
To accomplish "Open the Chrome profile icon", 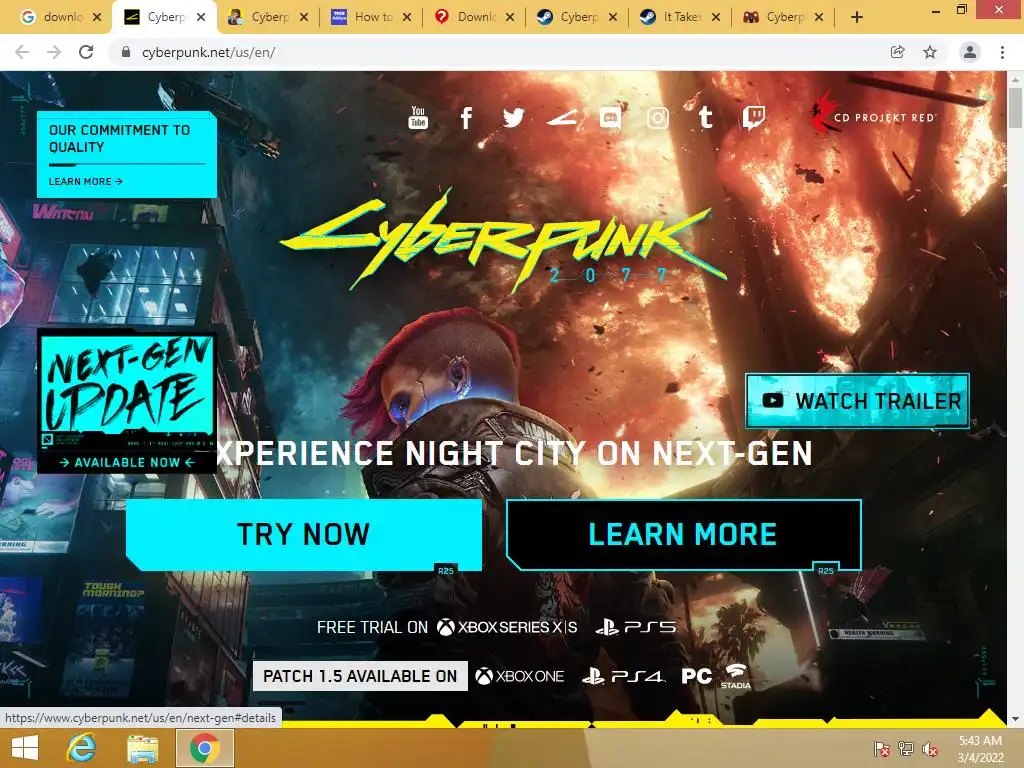I will coord(970,52).
